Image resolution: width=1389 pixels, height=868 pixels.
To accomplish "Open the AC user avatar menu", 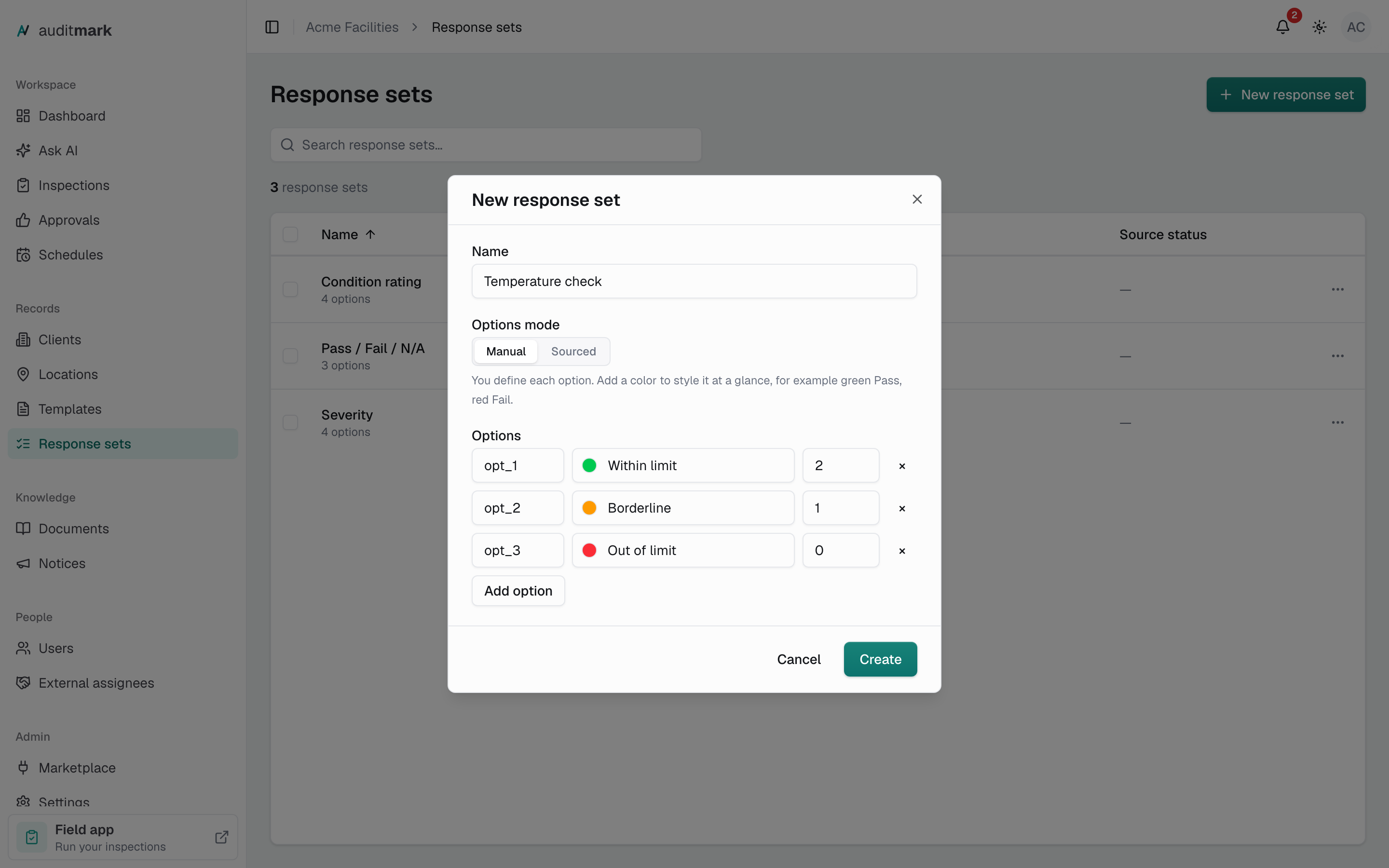I will (1356, 27).
